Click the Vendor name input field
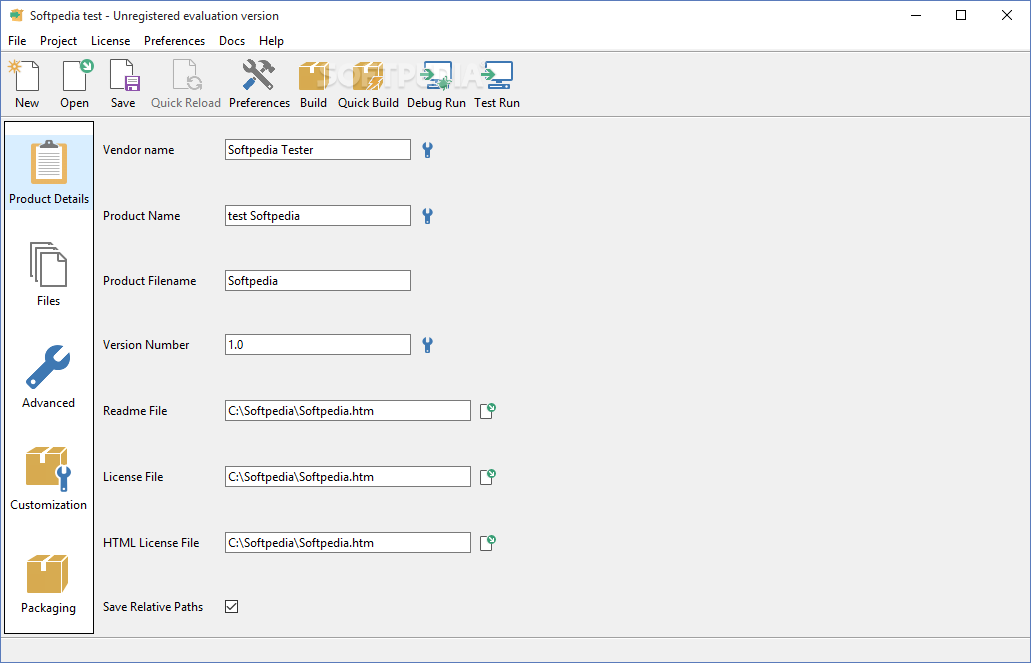The height and width of the screenshot is (663, 1031). [318, 149]
